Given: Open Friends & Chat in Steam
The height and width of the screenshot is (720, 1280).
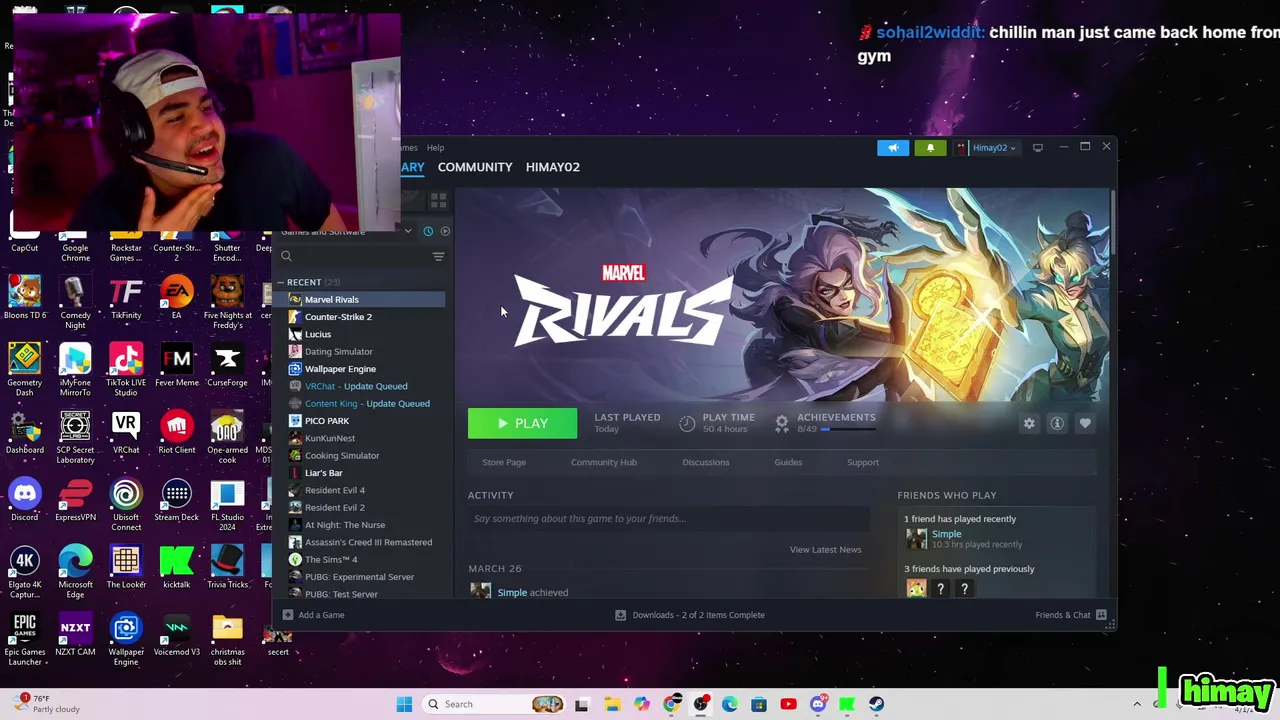Looking at the screenshot, I should click(1070, 615).
